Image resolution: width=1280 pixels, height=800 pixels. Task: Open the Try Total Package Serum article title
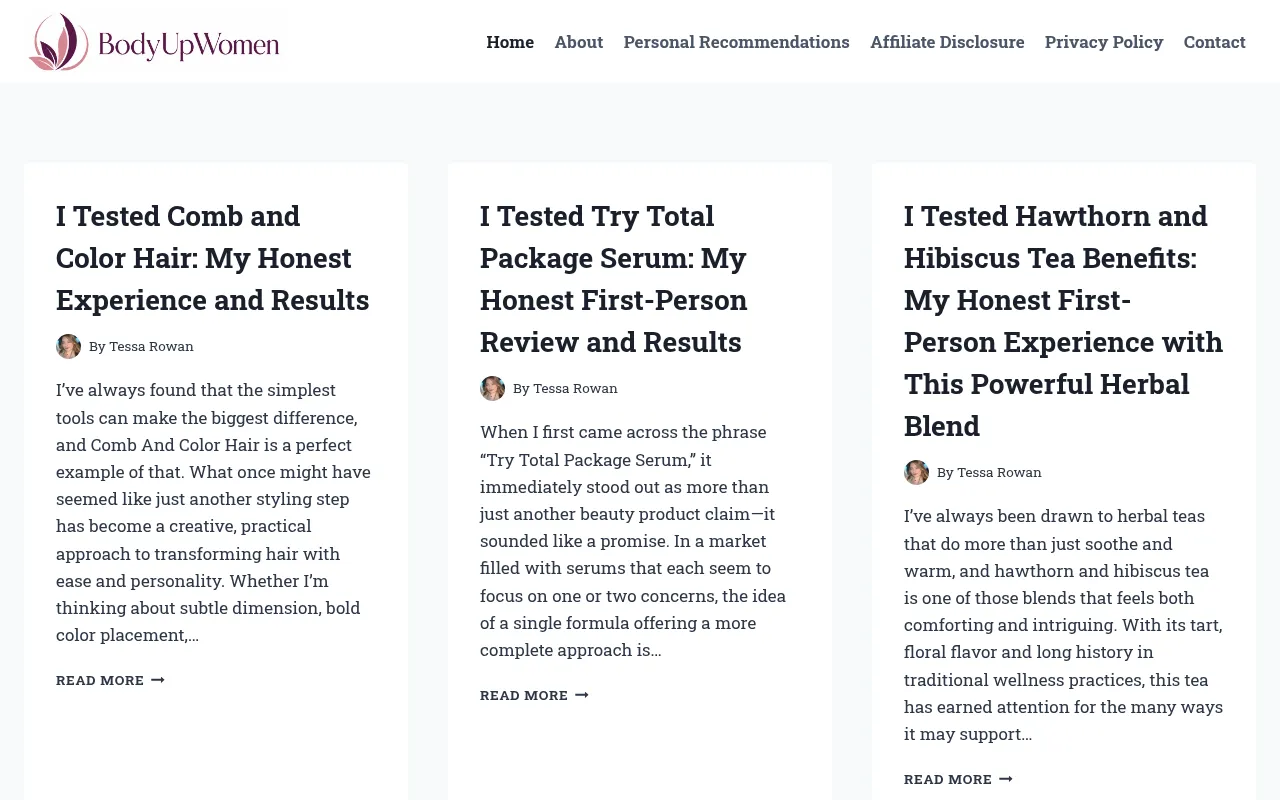pos(614,279)
